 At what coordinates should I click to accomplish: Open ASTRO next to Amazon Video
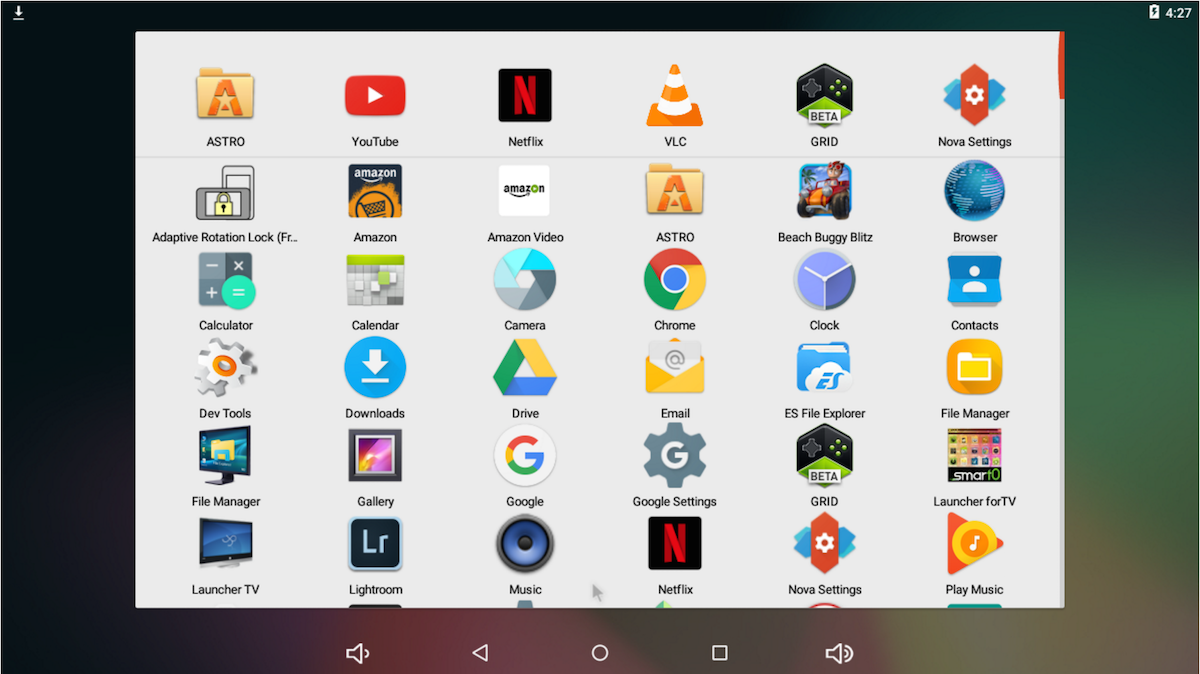click(x=675, y=191)
